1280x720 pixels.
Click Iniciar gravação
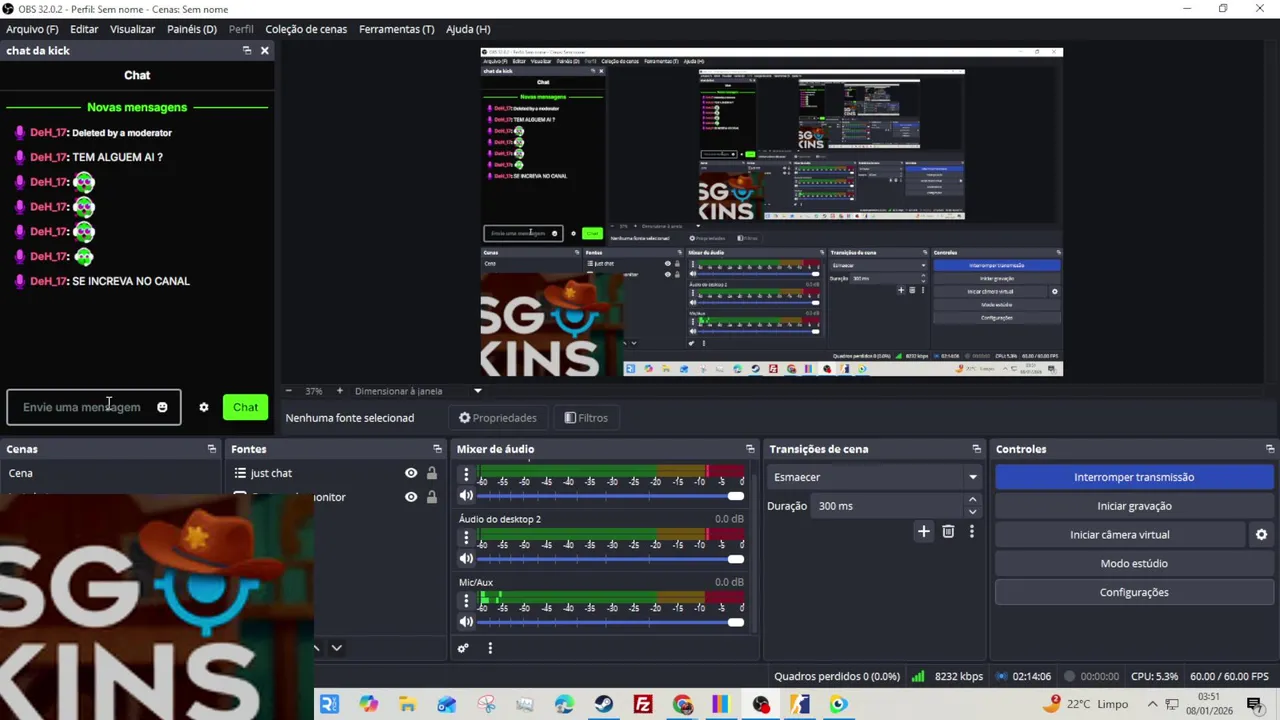pyautogui.click(x=1134, y=506)
